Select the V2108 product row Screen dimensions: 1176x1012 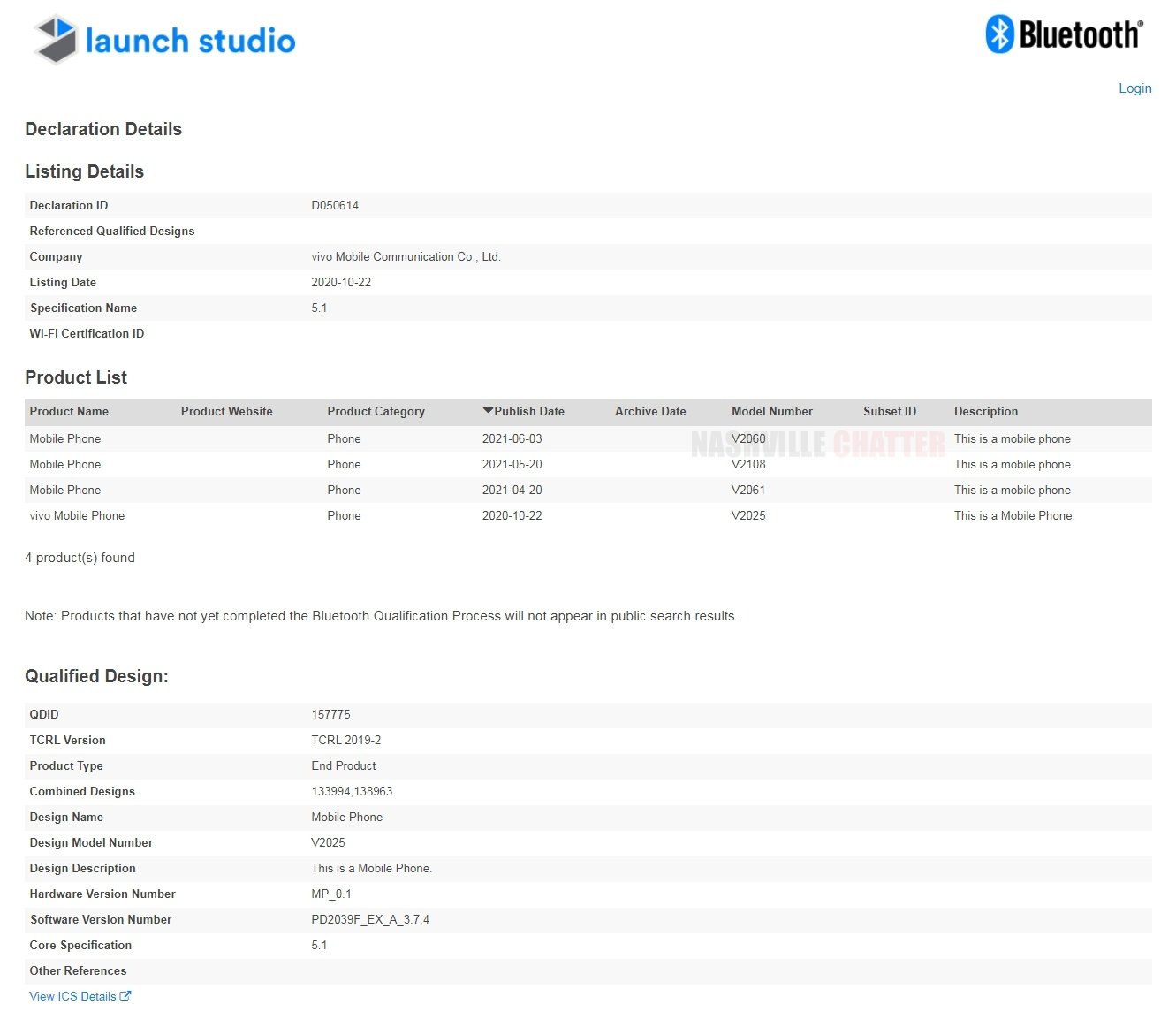tap(748, 465)
